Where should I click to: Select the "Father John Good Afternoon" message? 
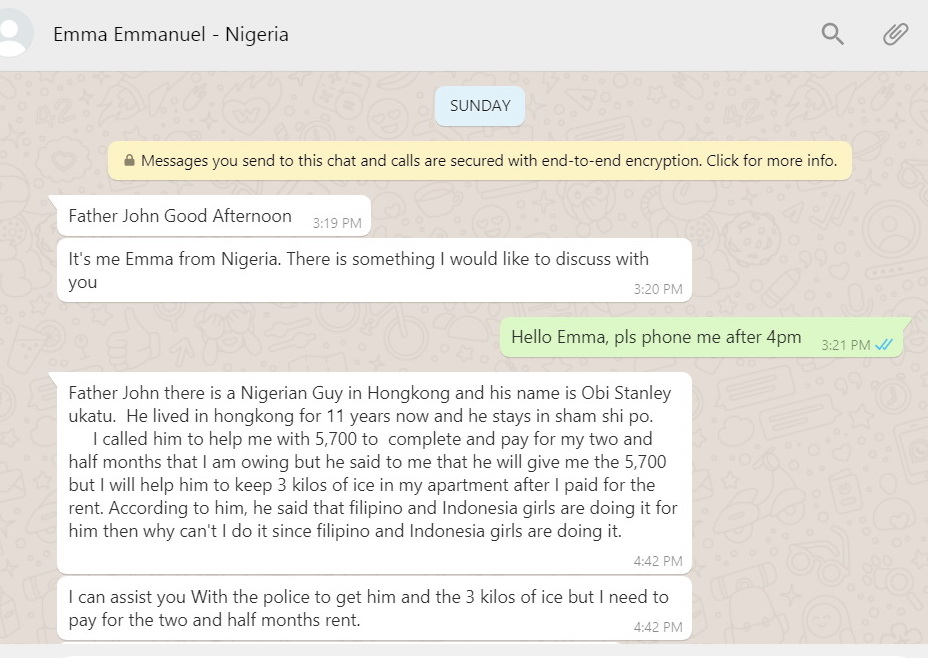(180, 216)
